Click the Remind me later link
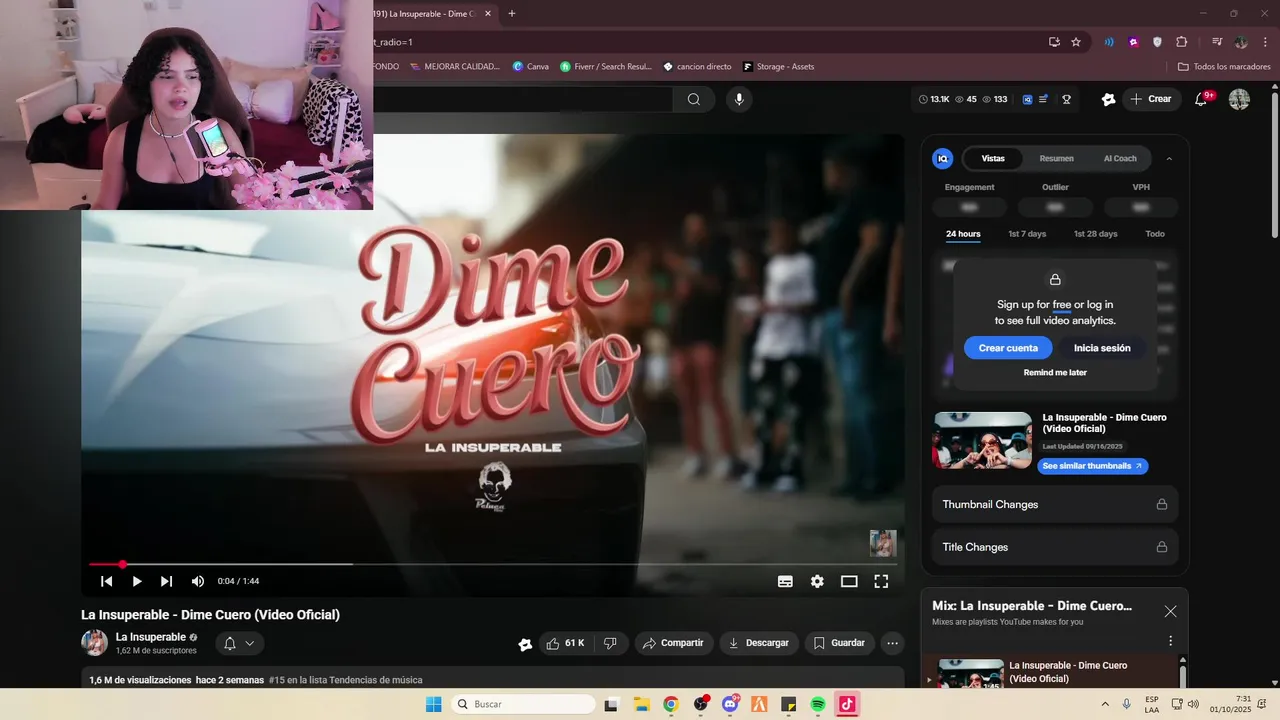 coord(1055,372)
